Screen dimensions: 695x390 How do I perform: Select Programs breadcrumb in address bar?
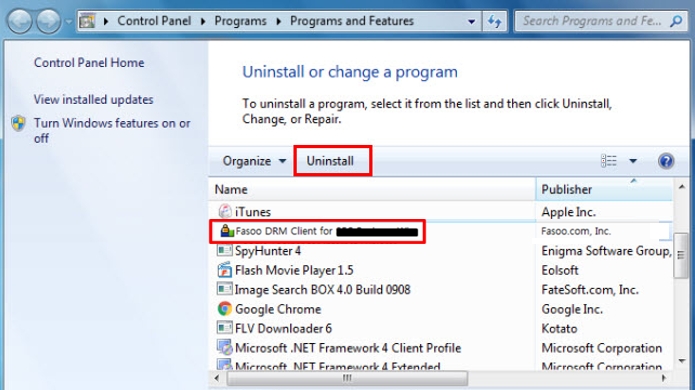[240, 21]
